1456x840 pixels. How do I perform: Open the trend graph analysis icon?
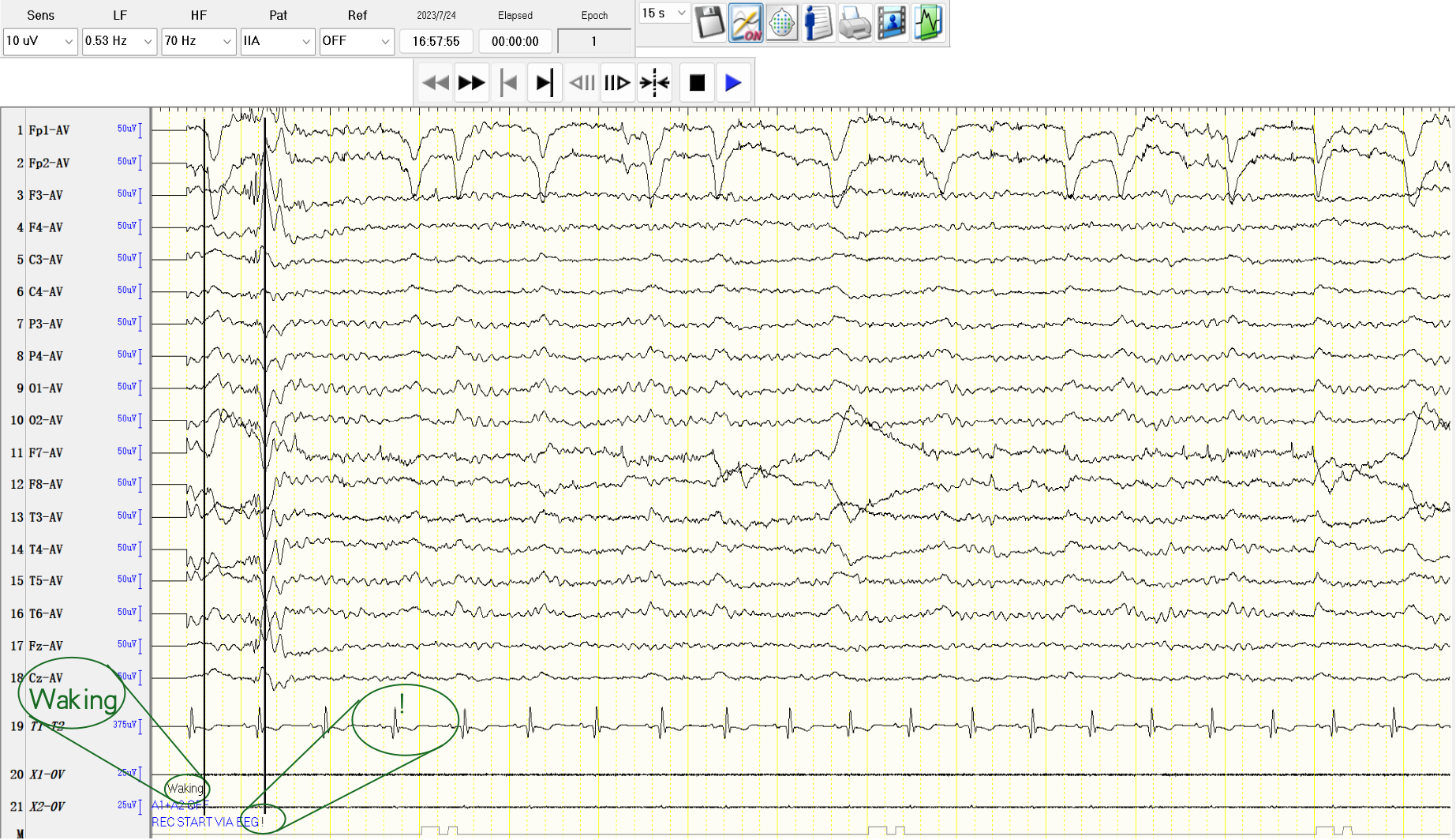click(x=928, y=24)
